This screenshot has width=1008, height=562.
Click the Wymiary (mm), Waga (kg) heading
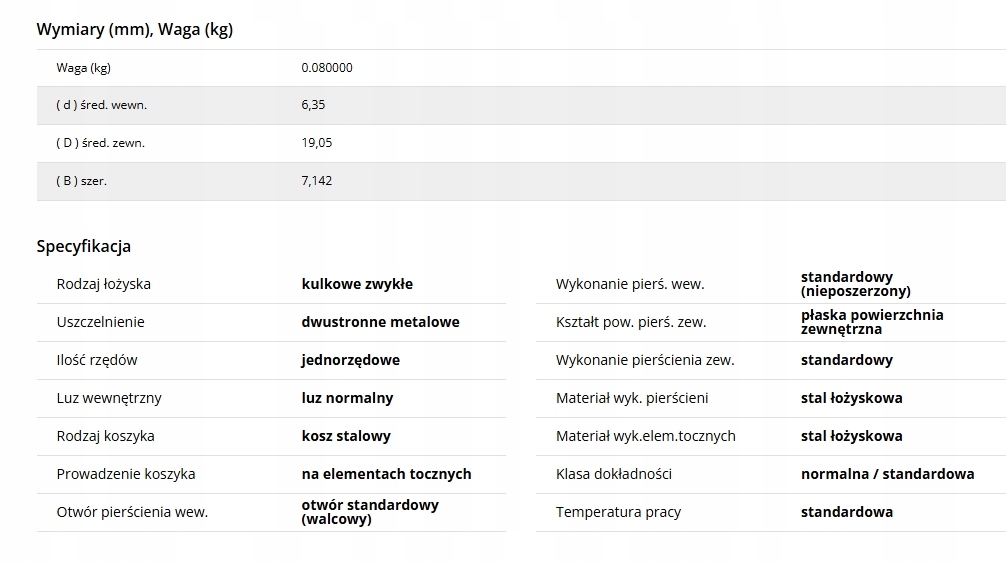tap(134, 30)
